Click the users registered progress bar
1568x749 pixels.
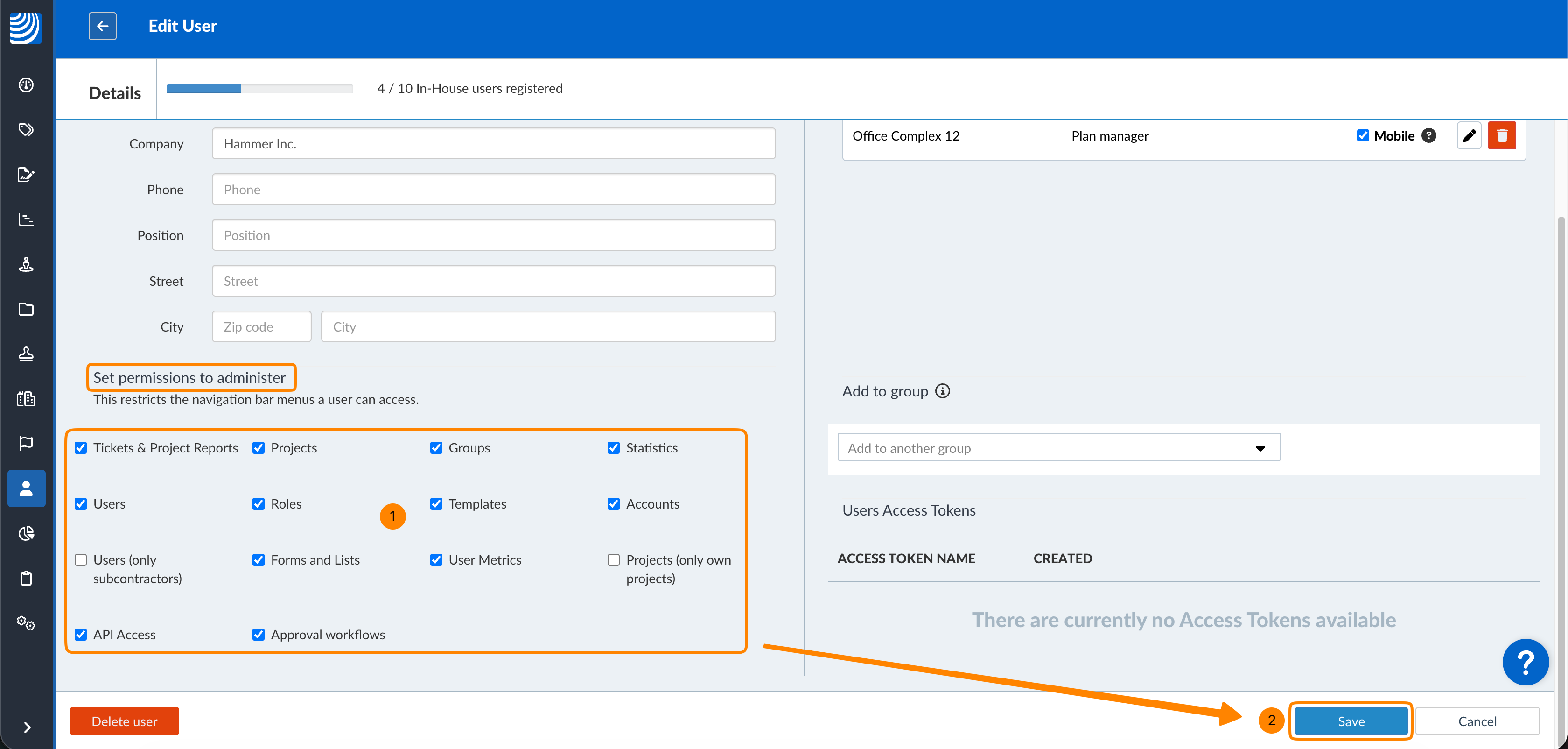(259, 89)
